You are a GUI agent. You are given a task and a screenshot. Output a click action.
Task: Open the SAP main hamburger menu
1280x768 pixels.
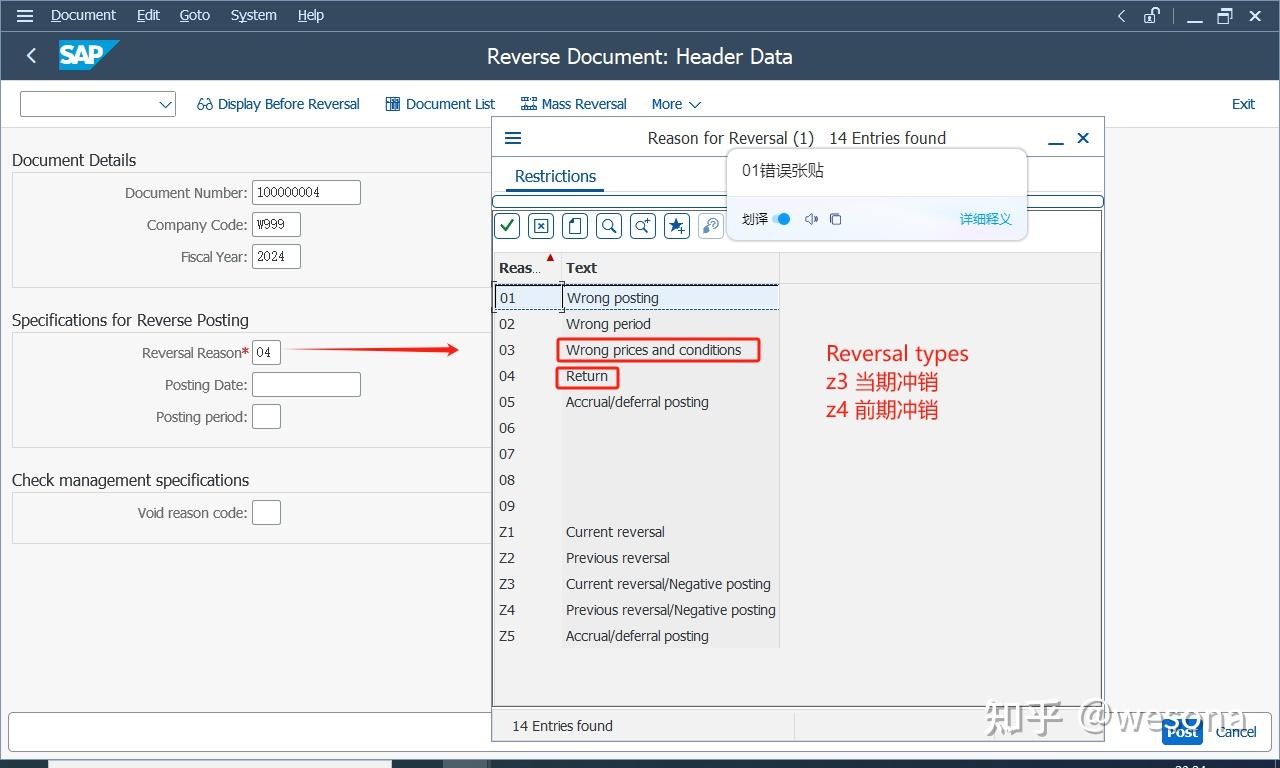25,15
